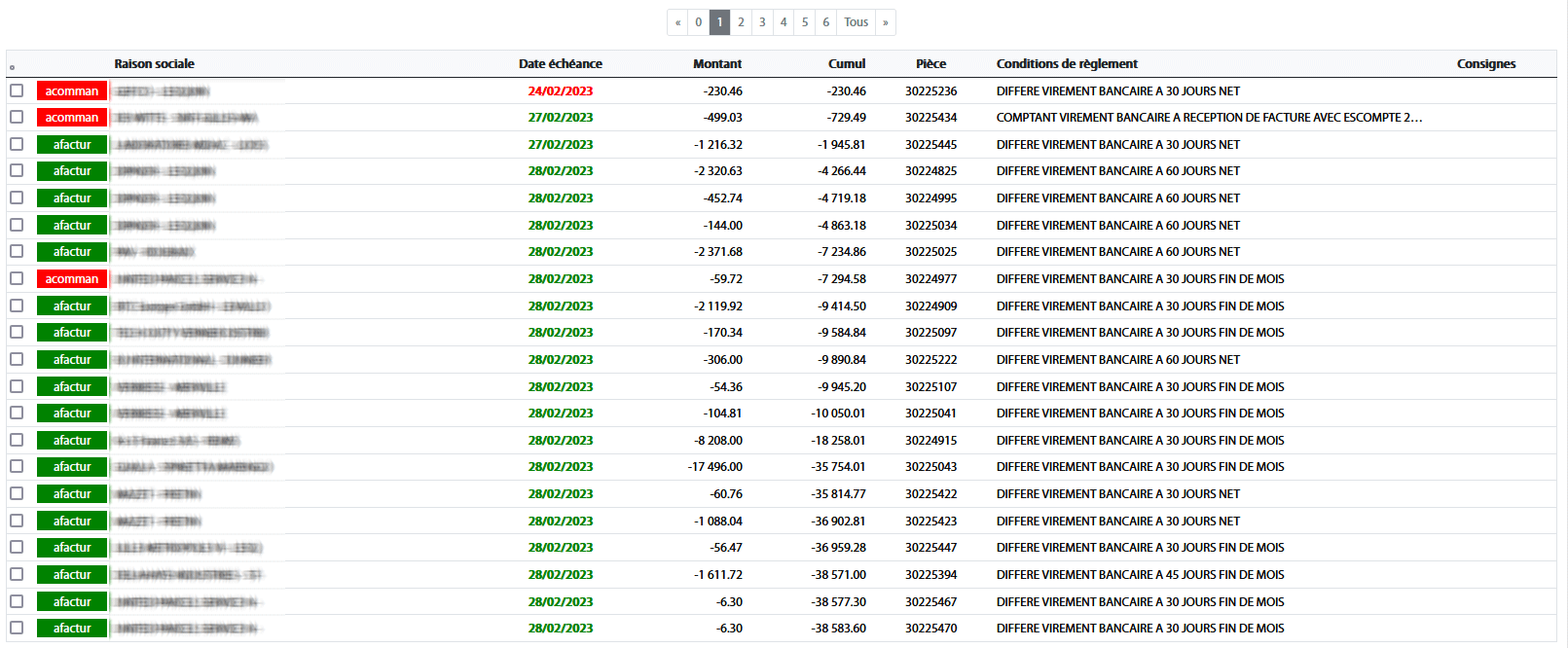Click the afactur tag for pièce 30225423
Screen dimensions: 1568x648
click(72, 522)
